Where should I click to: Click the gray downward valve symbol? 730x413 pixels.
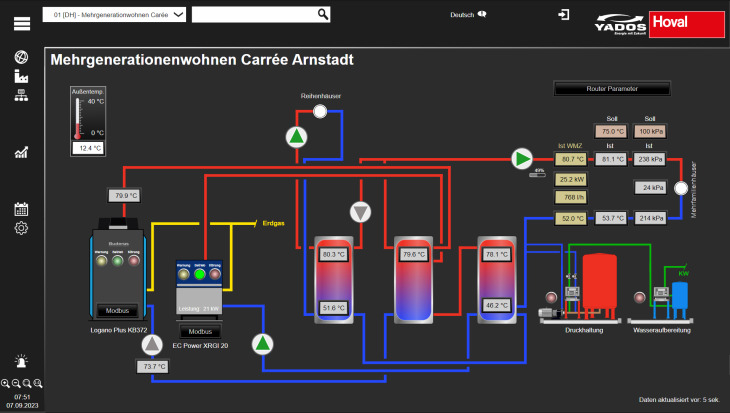(x=360, y=211)
